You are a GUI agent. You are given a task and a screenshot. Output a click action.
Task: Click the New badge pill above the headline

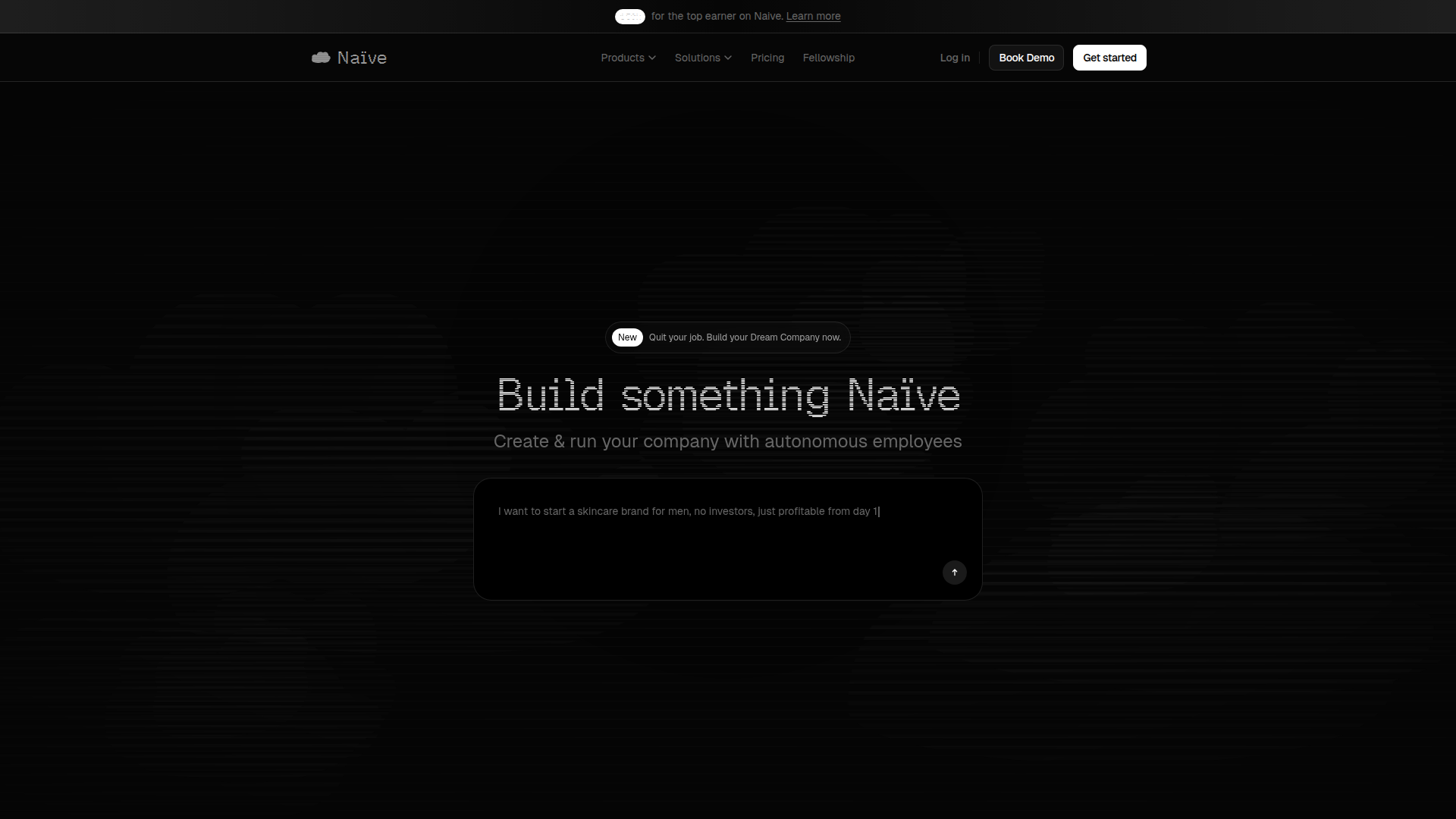click(626, 337)
